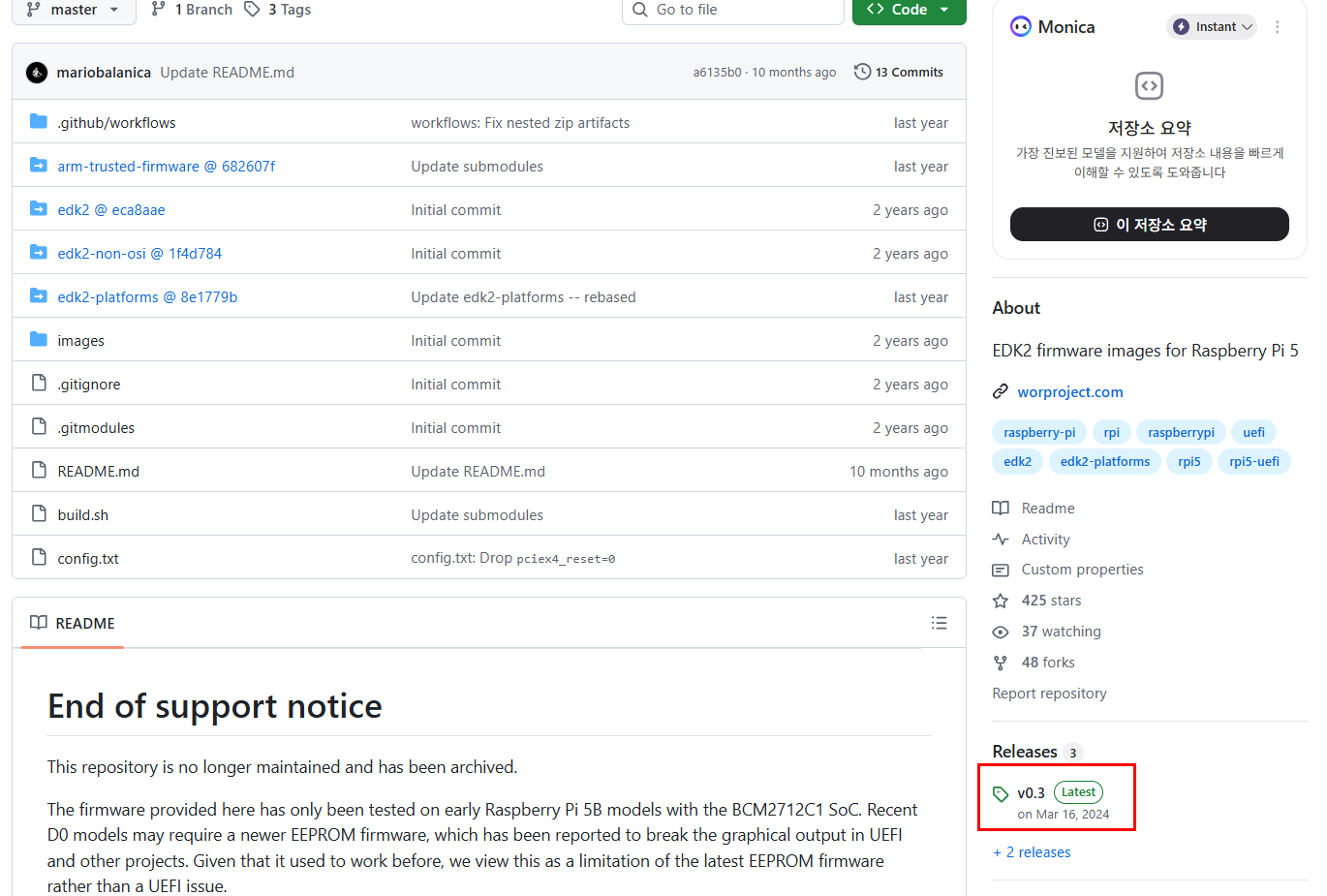1327x896 pixels.
Task: Click the submodule icon beside edk2-platforms
Action: click(39, 296)
